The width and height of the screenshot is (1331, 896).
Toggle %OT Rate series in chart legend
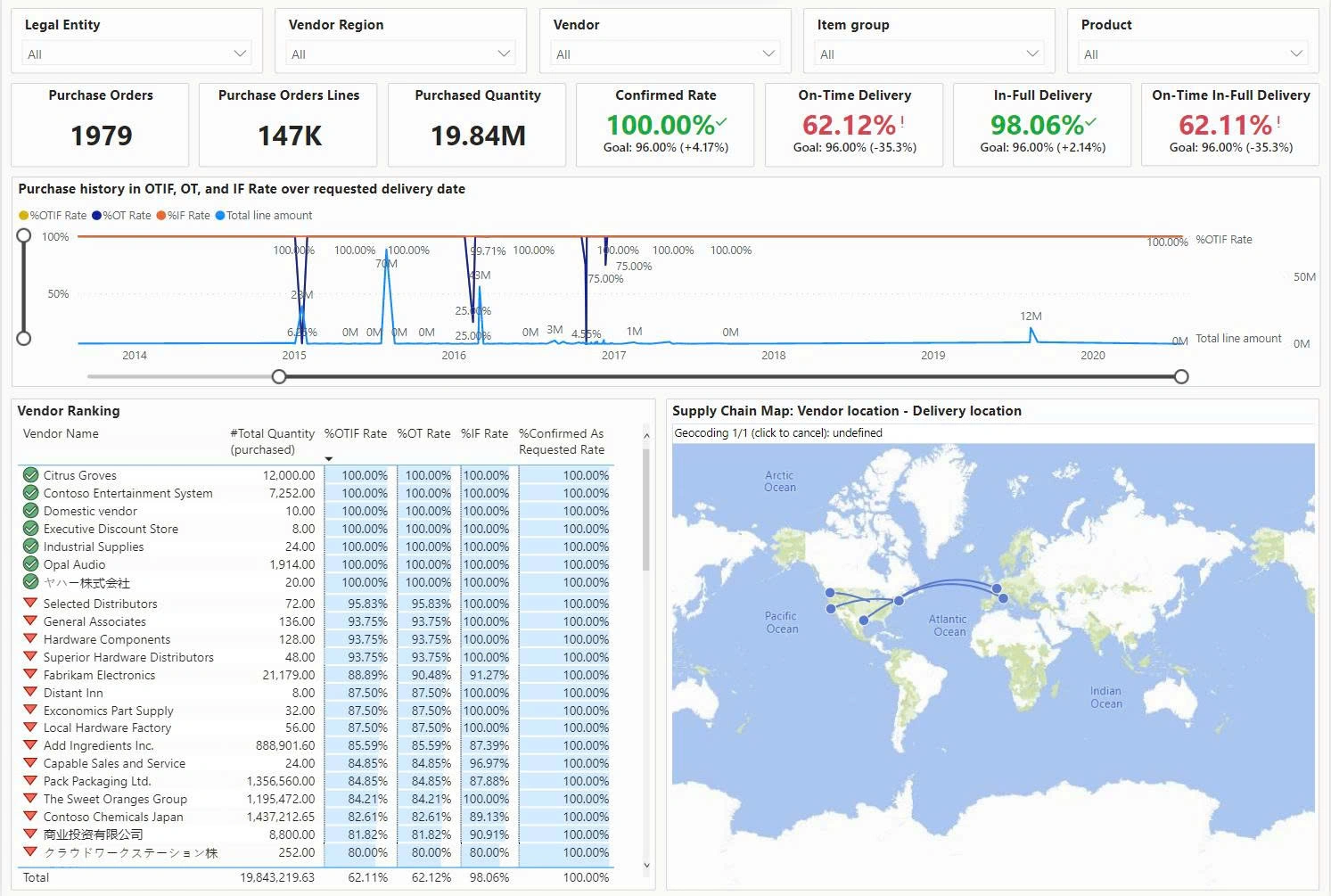pos(97,216)
